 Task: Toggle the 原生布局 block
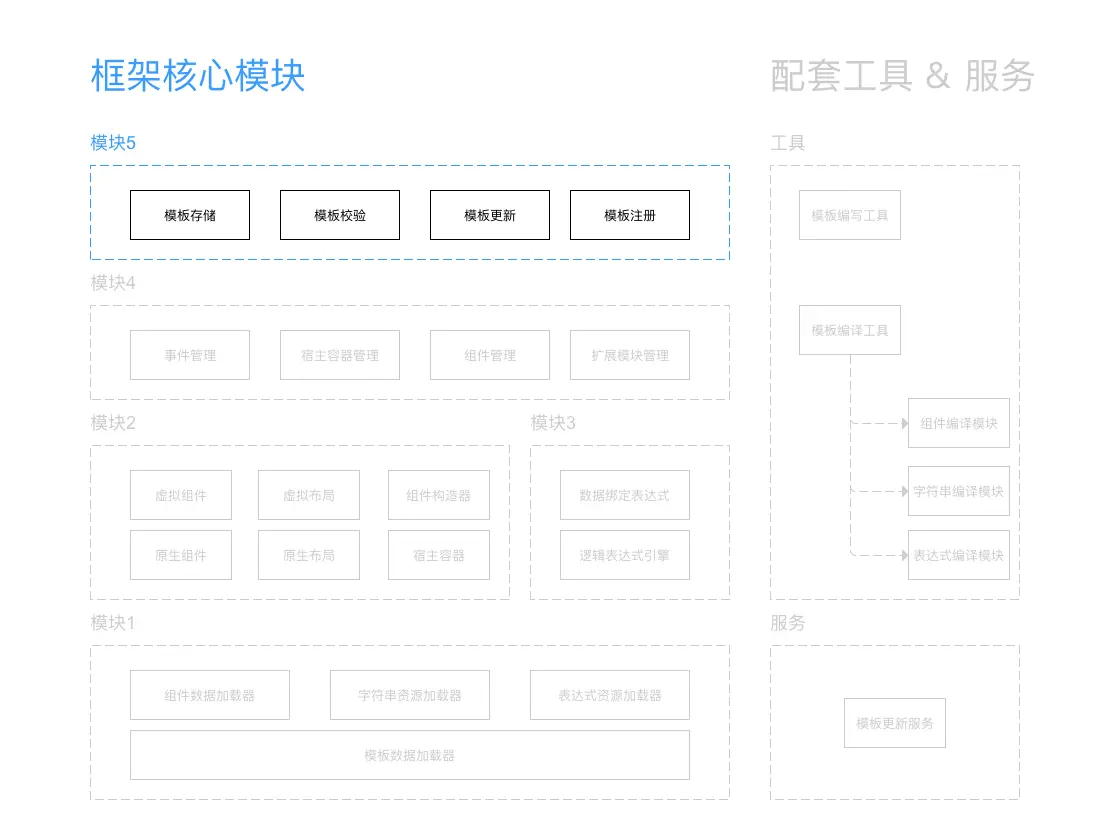tap(308, 554)
